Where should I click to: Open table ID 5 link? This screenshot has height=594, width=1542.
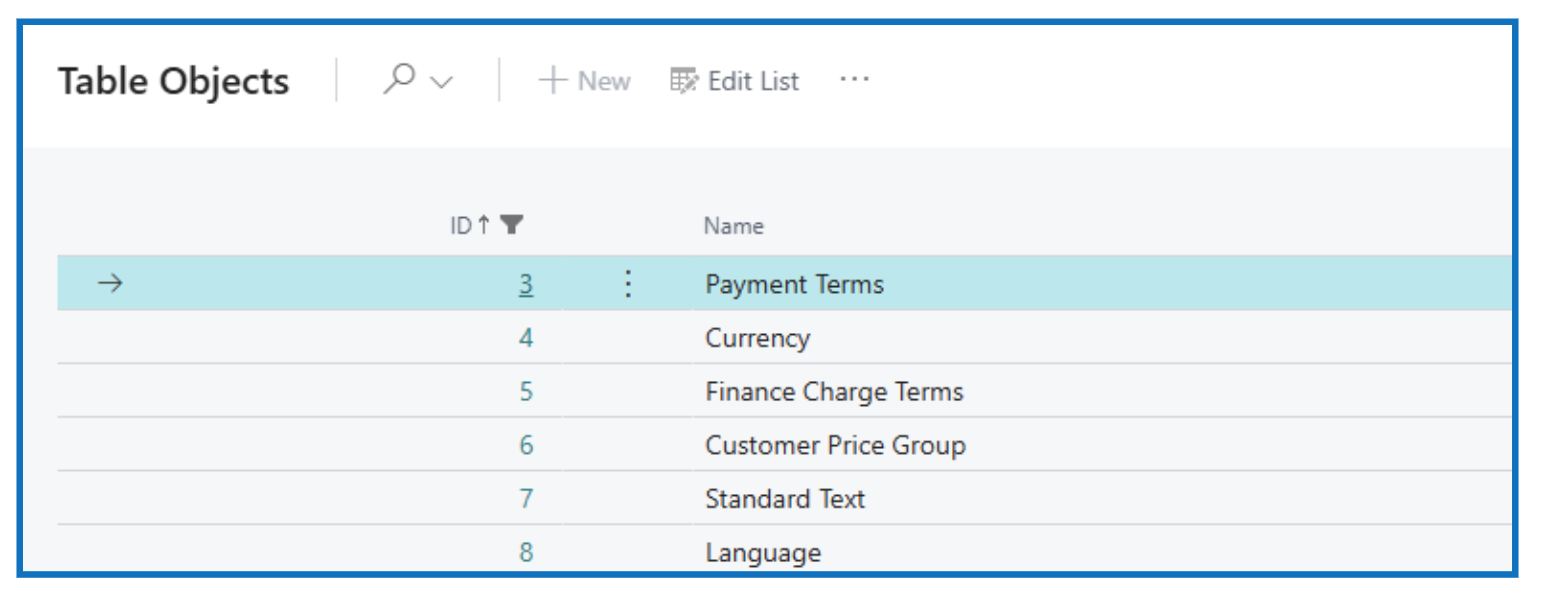point(526,392)
